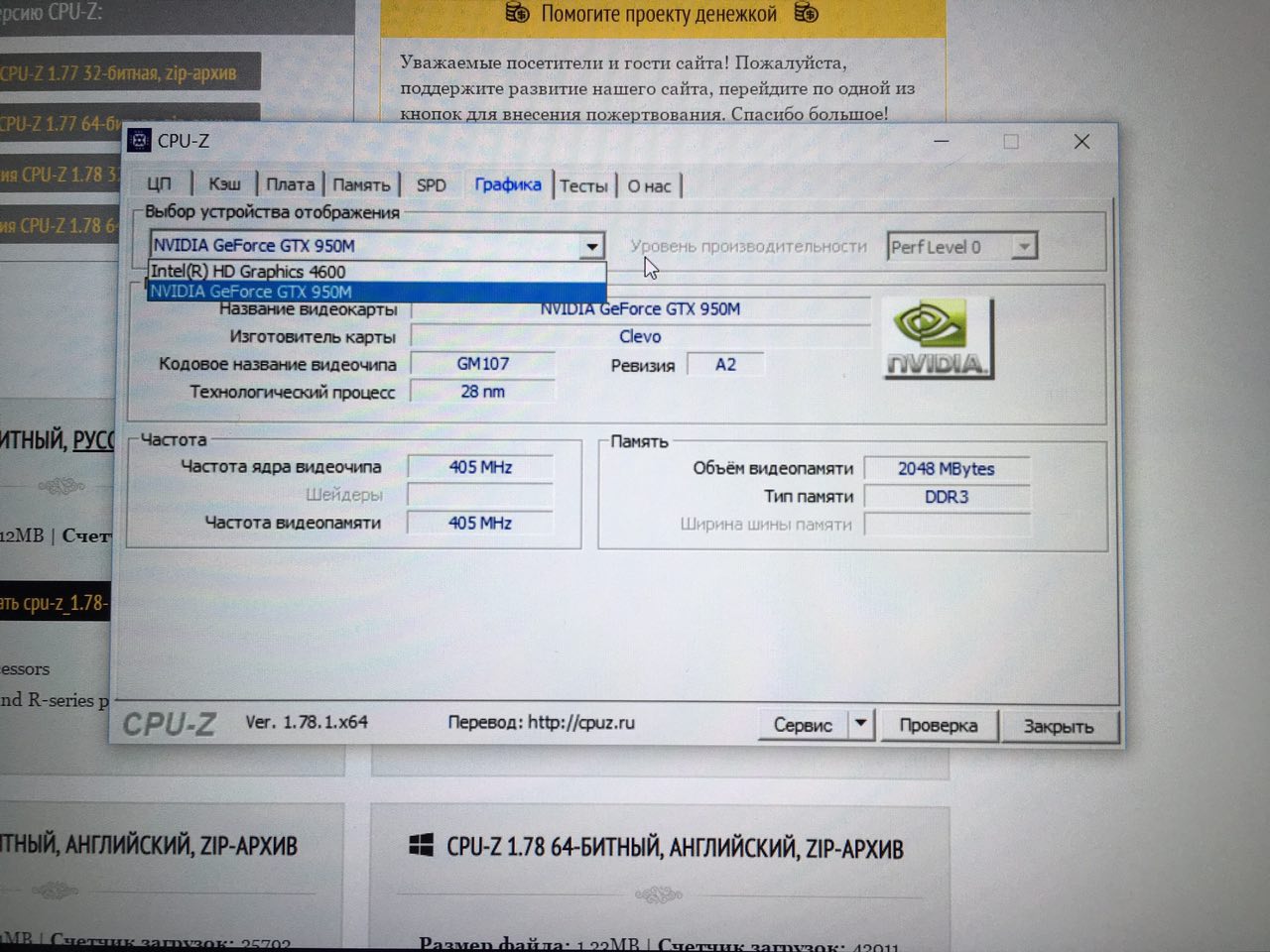
Task: Open the Плата tab
Action: 290,184
